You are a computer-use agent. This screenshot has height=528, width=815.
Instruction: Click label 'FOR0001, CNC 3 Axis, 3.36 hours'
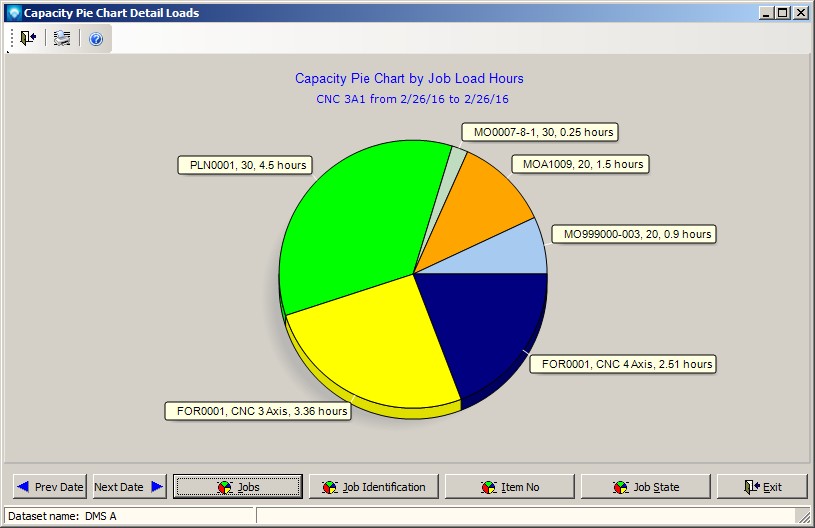258,411
